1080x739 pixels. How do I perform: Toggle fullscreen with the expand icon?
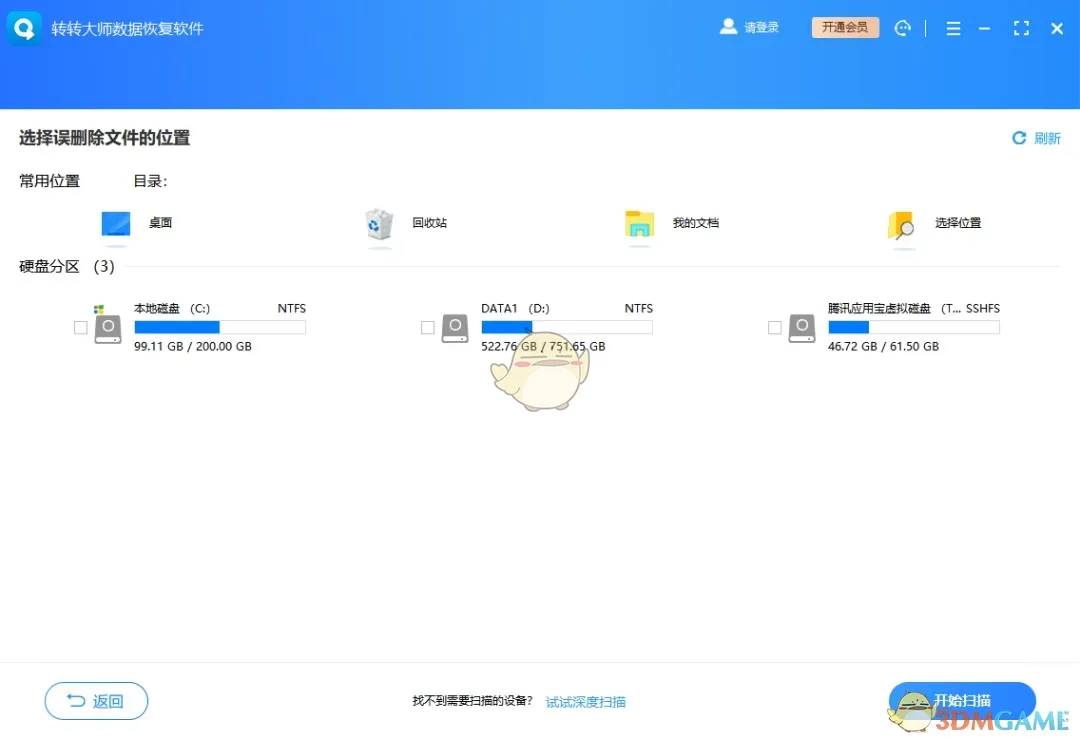click(x=1021, y=28)
